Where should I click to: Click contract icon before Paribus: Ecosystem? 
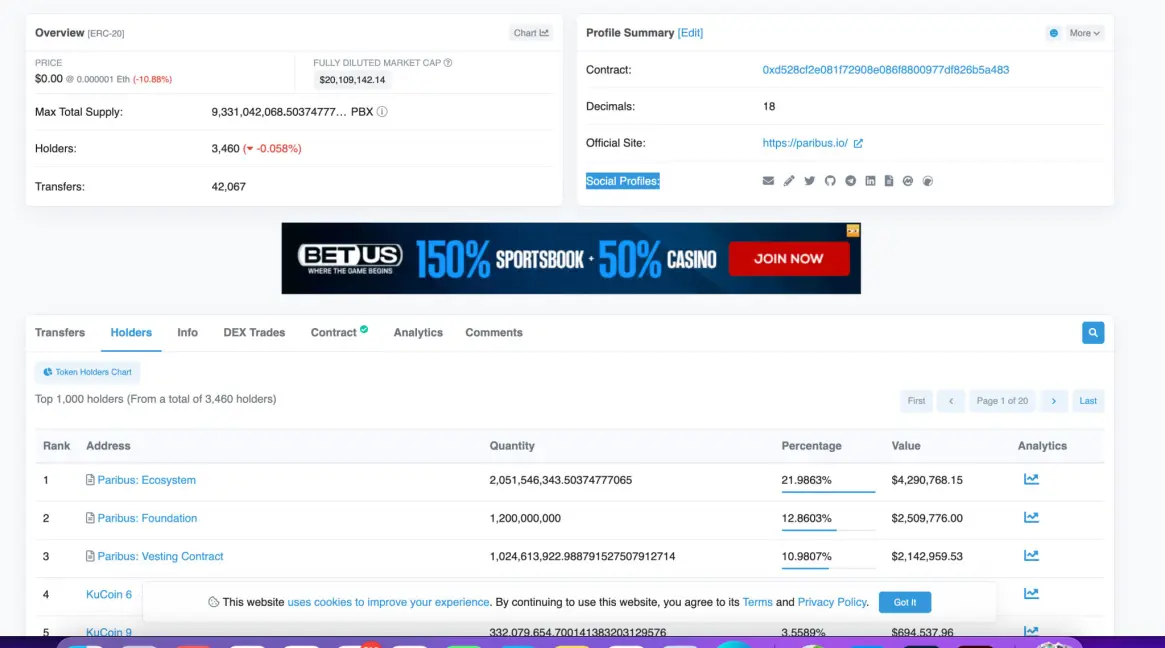pyautogui.click(x=90, y=480)
